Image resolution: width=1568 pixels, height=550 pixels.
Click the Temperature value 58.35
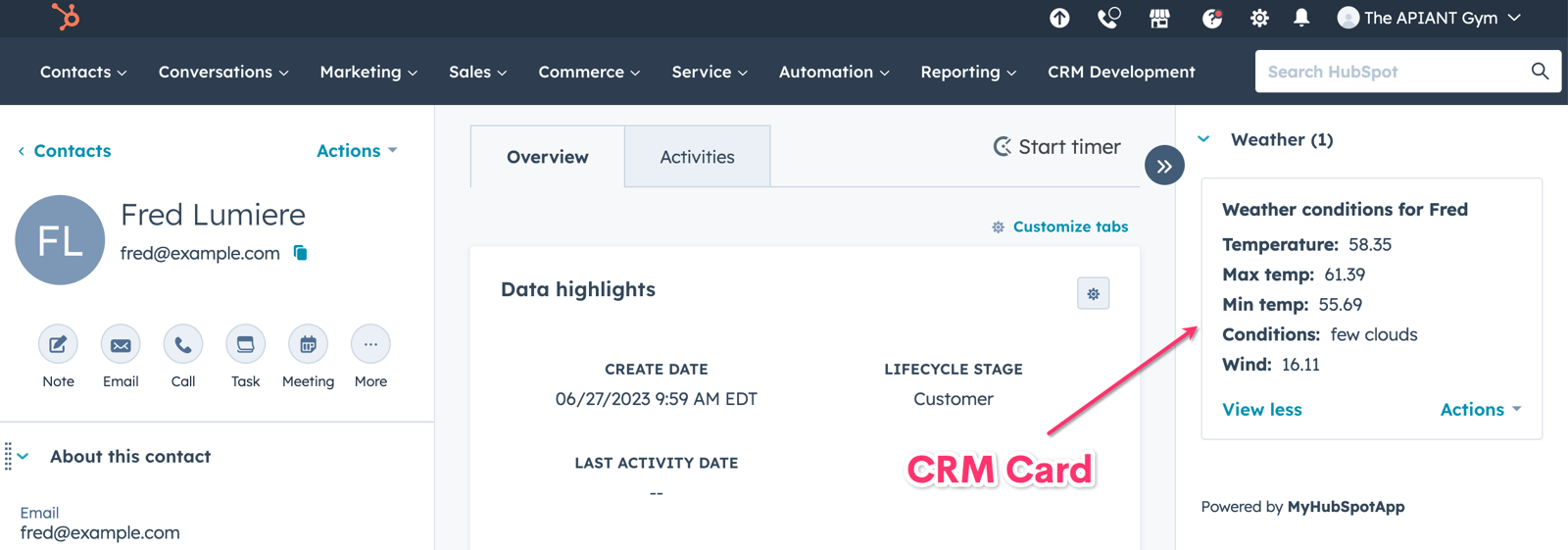pos(1370,244)
